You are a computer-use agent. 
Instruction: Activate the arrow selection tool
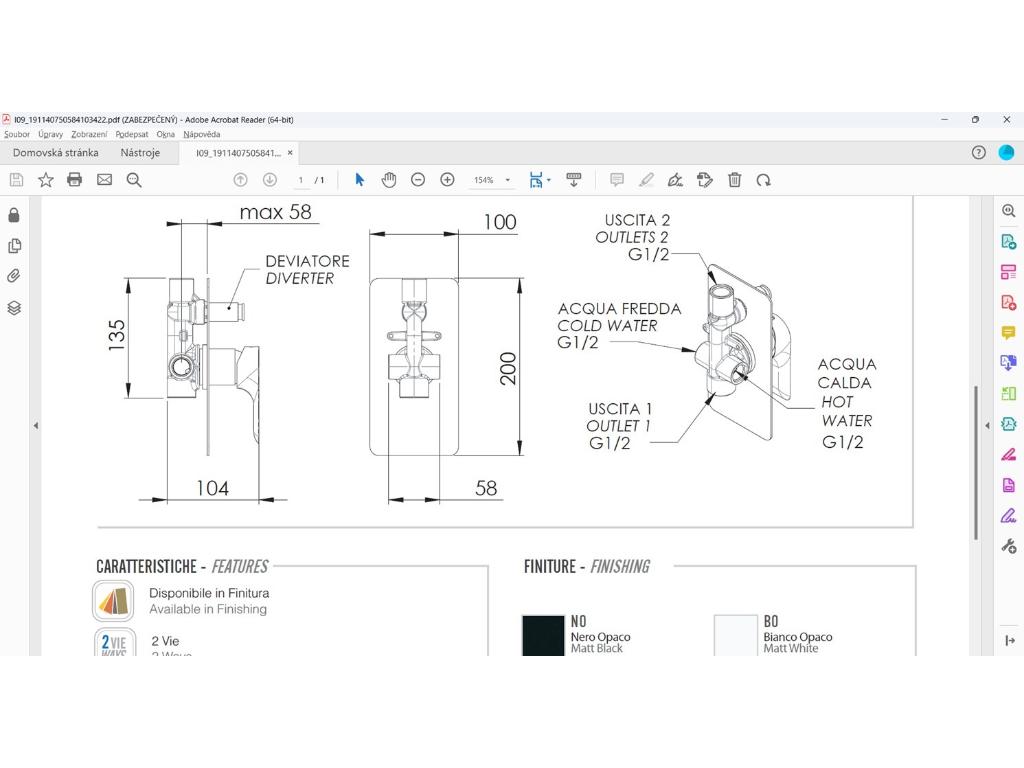pyautogui.click(x=360, y=180)
